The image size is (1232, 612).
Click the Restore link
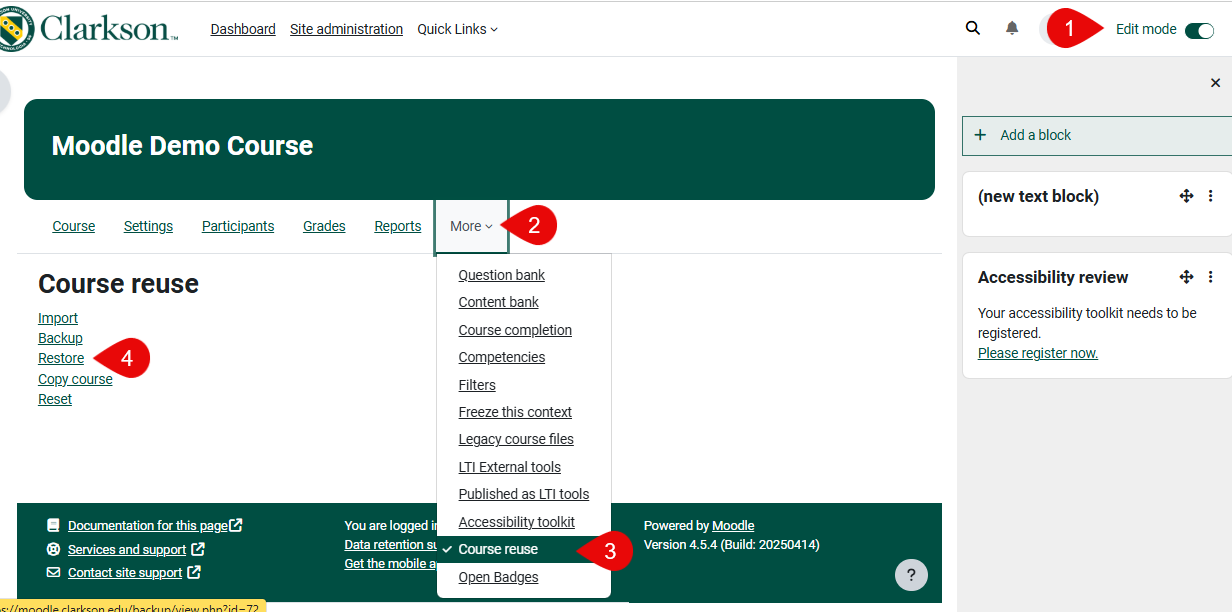coord(61,358)
